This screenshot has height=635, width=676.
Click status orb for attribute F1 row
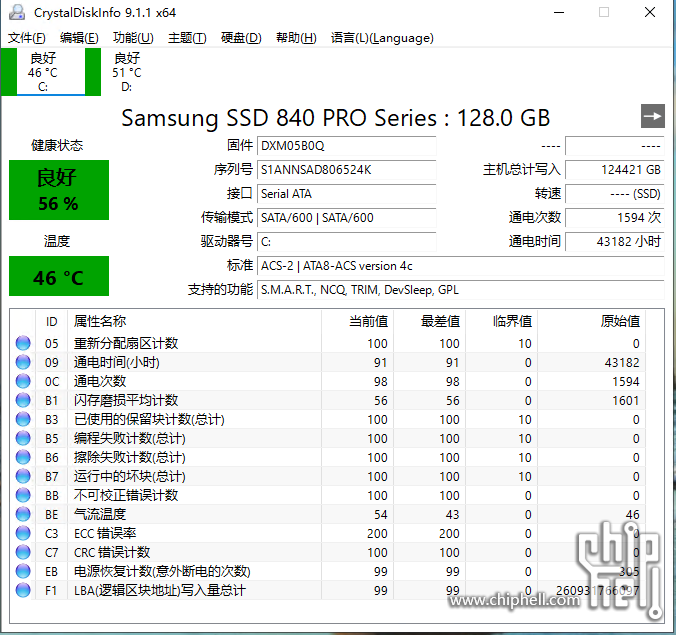point(23,590)
